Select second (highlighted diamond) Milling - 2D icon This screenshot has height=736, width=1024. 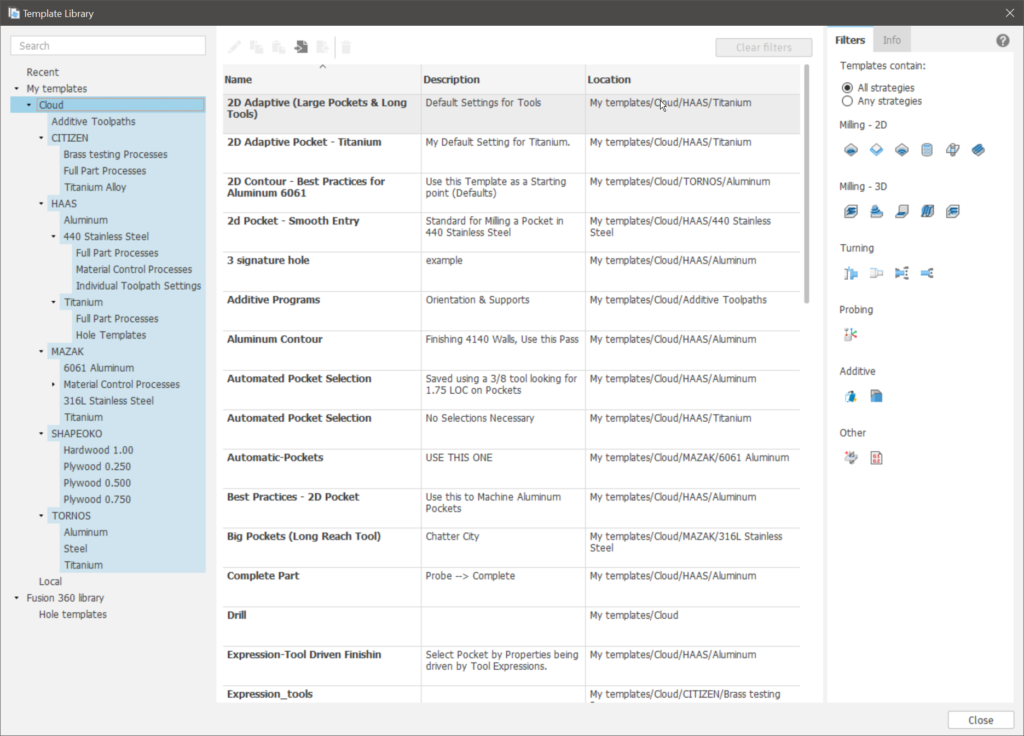(876, 150)
